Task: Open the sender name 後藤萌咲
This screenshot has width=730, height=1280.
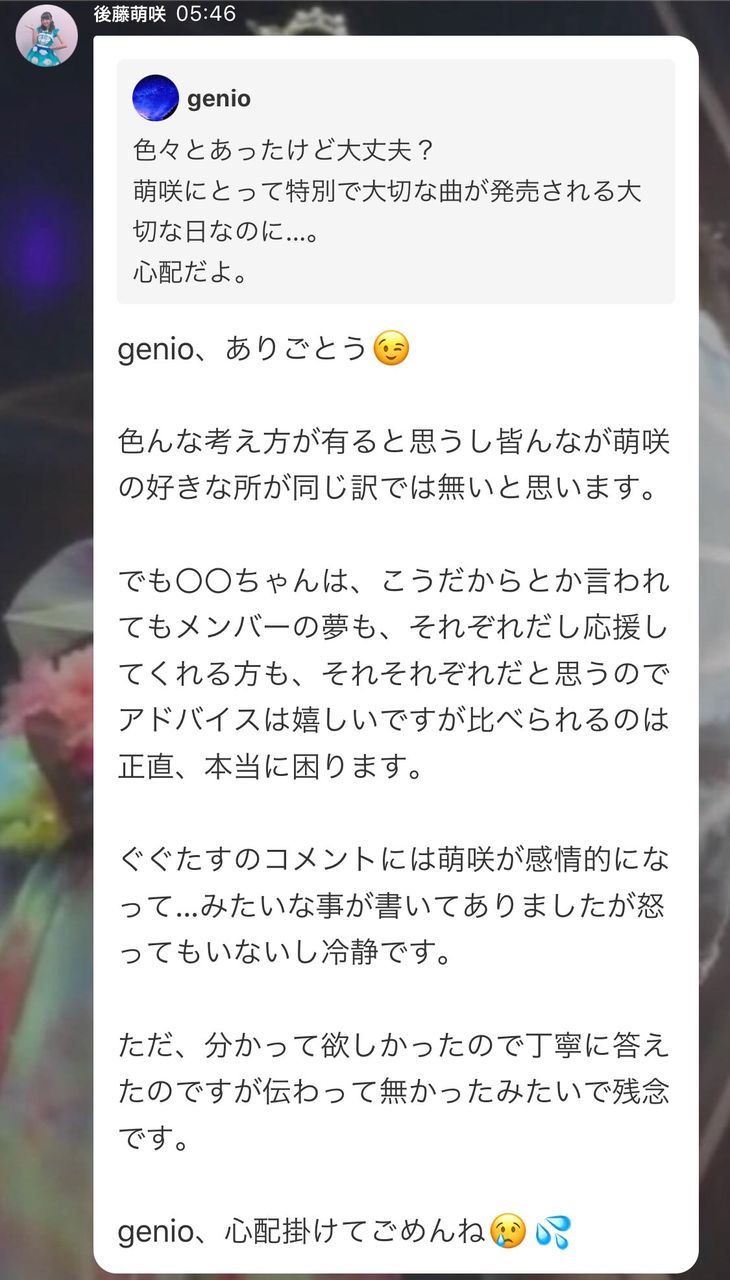Action: [130, 14]
